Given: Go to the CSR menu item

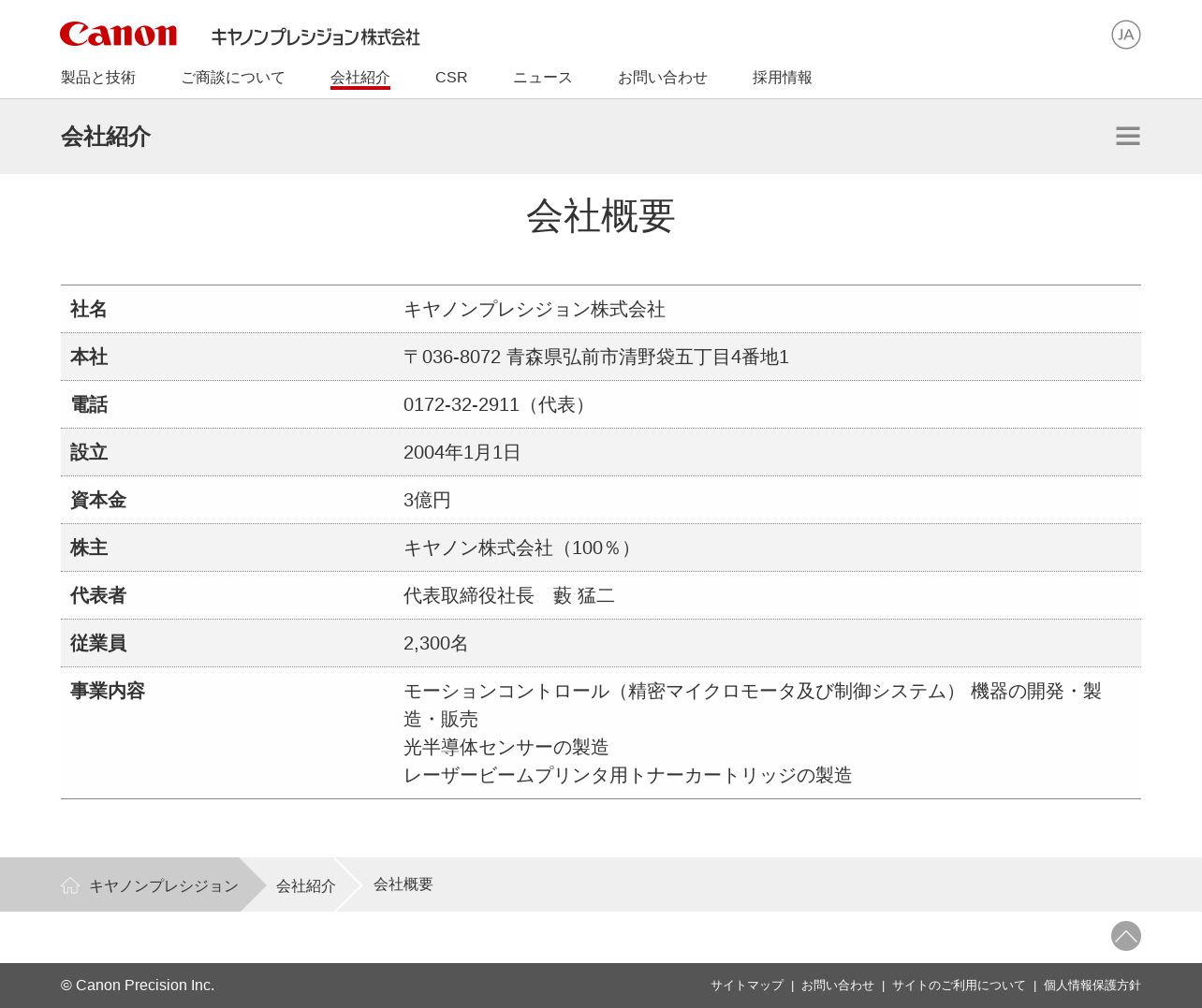Looking at the screenshot, I should pyautogui.click(x=451, y=78).
